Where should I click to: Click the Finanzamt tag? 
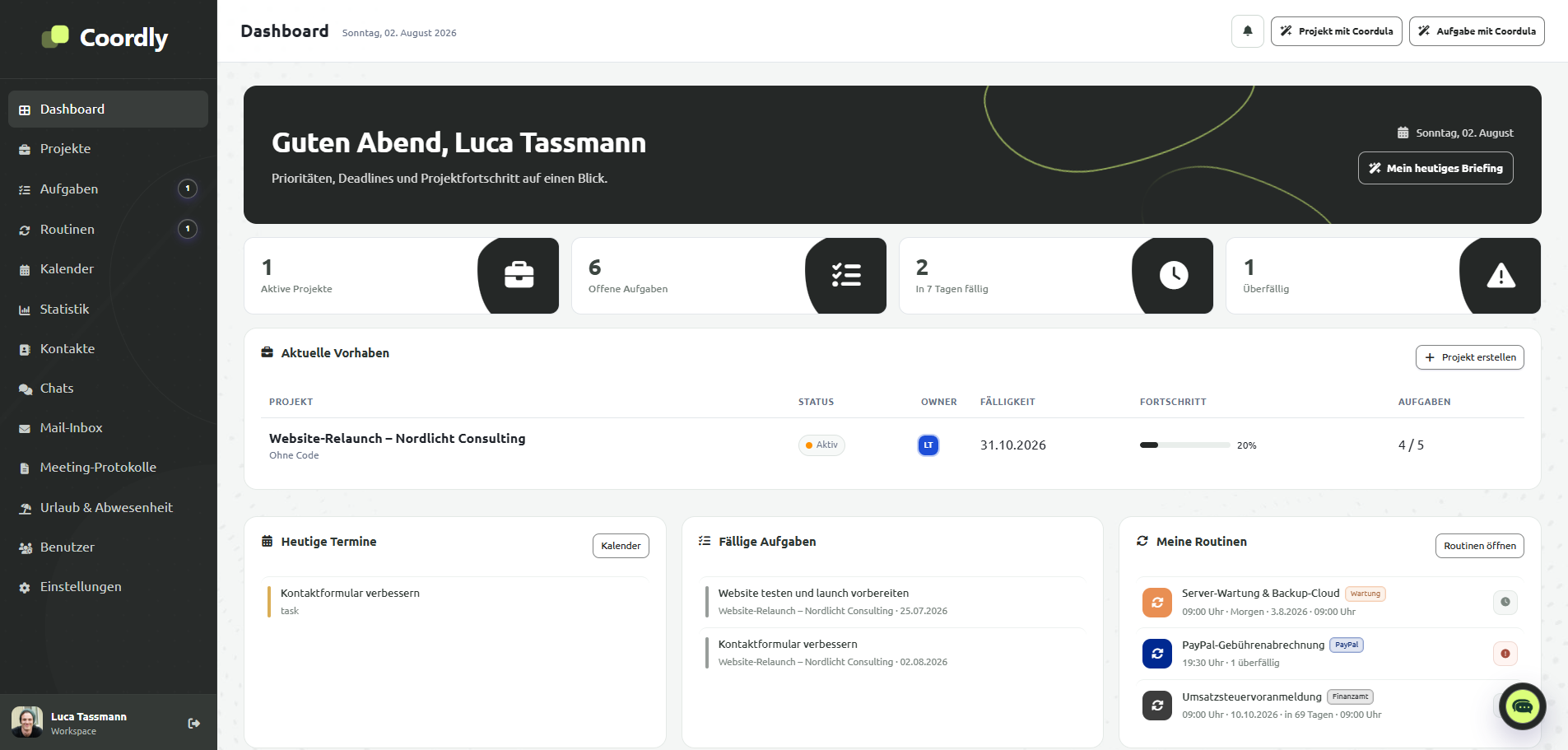tap(1350, 696)
